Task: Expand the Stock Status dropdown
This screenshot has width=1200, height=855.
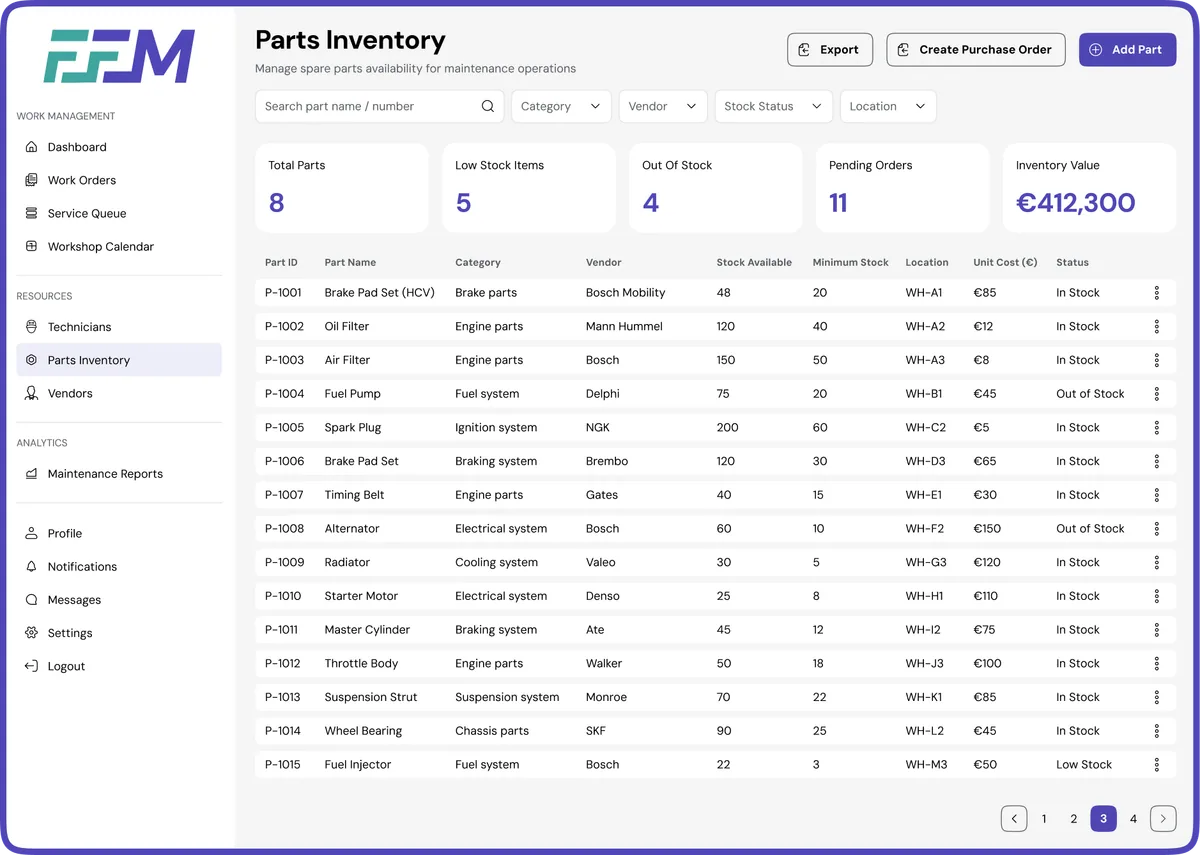Action: 773,105
